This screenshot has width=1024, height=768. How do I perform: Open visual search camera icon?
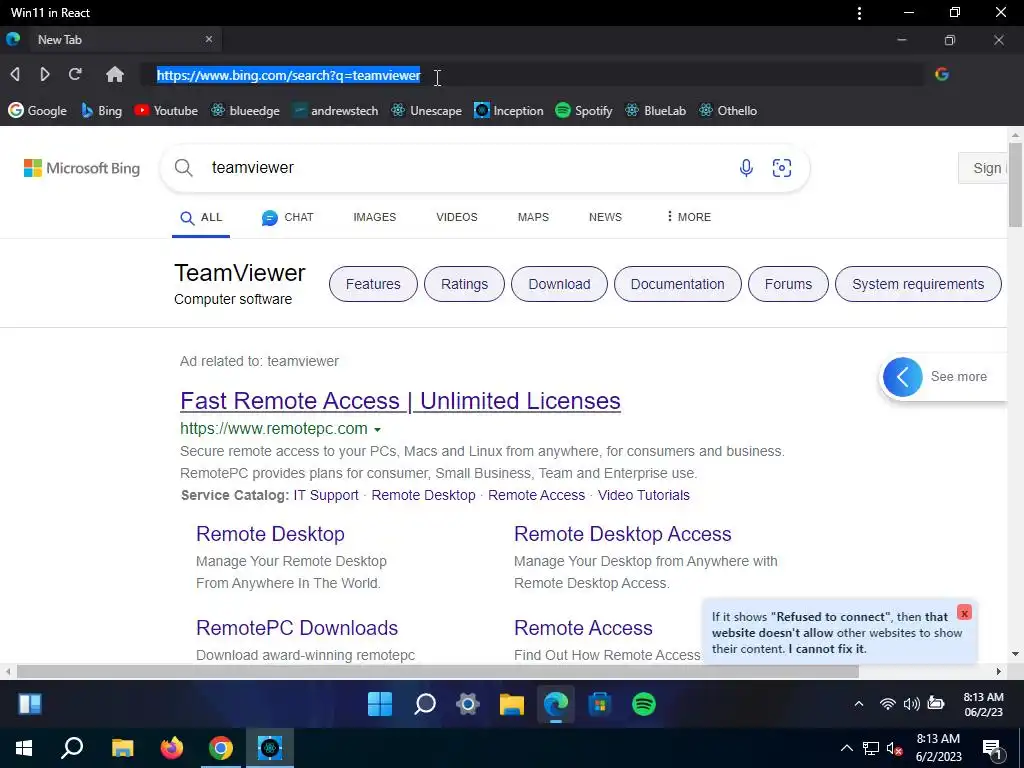[x=782, y=168]
